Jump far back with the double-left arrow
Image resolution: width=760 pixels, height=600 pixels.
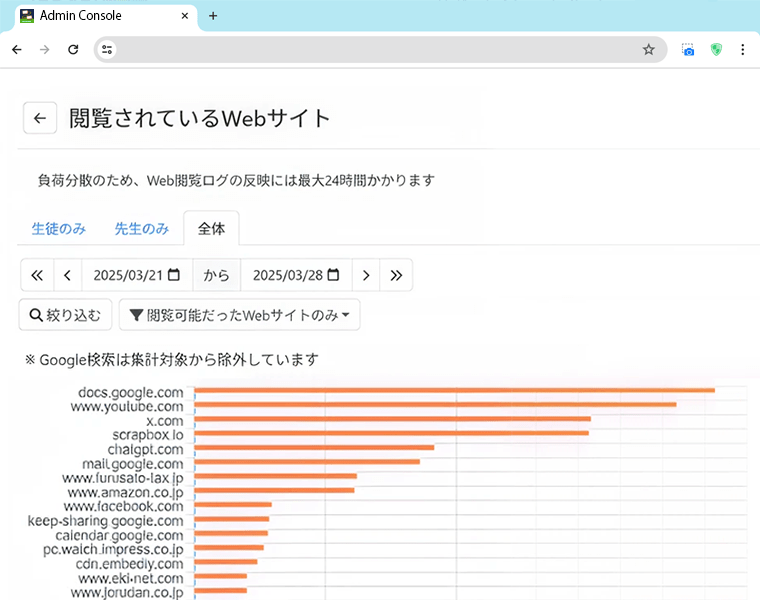(x=37, y=275)
